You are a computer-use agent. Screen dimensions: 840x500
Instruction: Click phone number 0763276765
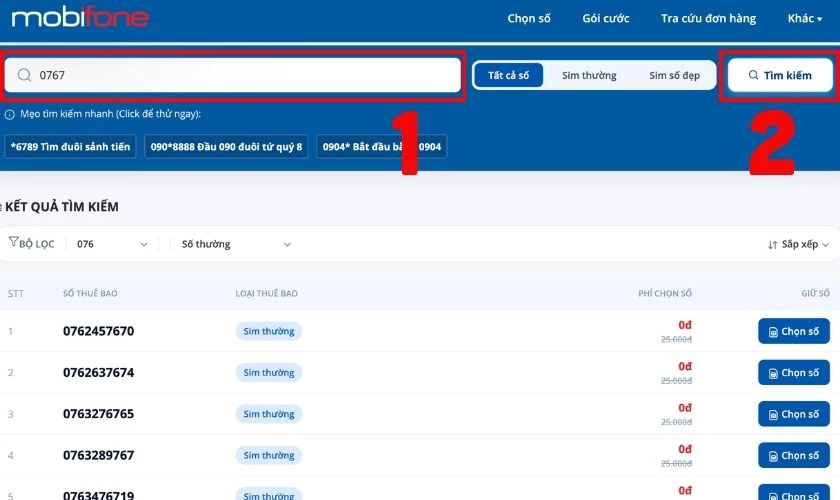point(99,414)
